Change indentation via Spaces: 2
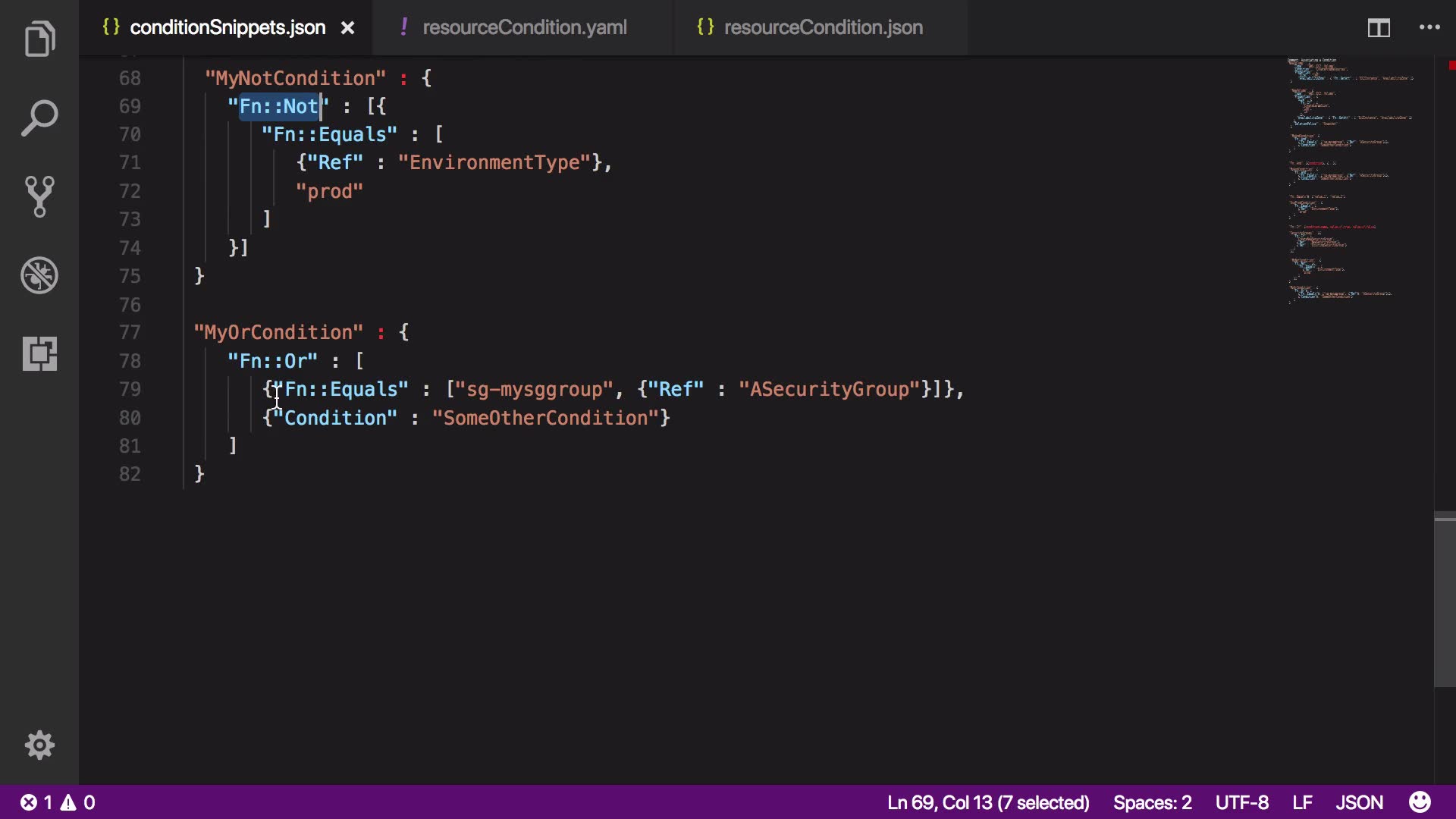The height and width of the screenshot is (819, 1456). [1152, 802]
